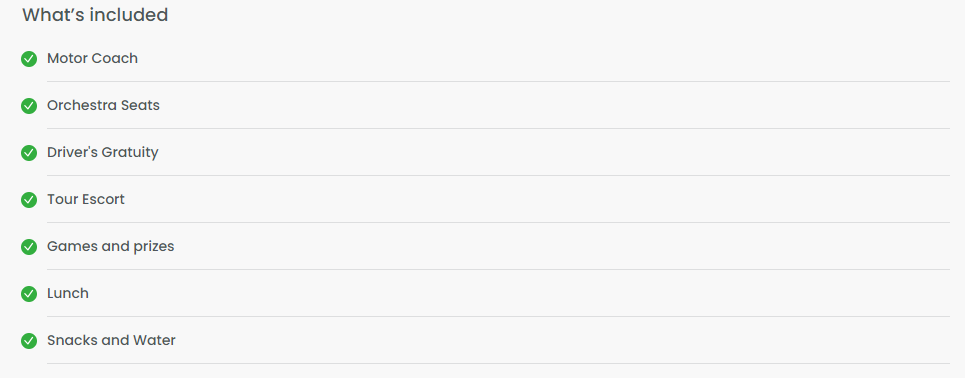
Task: Click the divider line below Tour Escort
Action: coord(499,222)
